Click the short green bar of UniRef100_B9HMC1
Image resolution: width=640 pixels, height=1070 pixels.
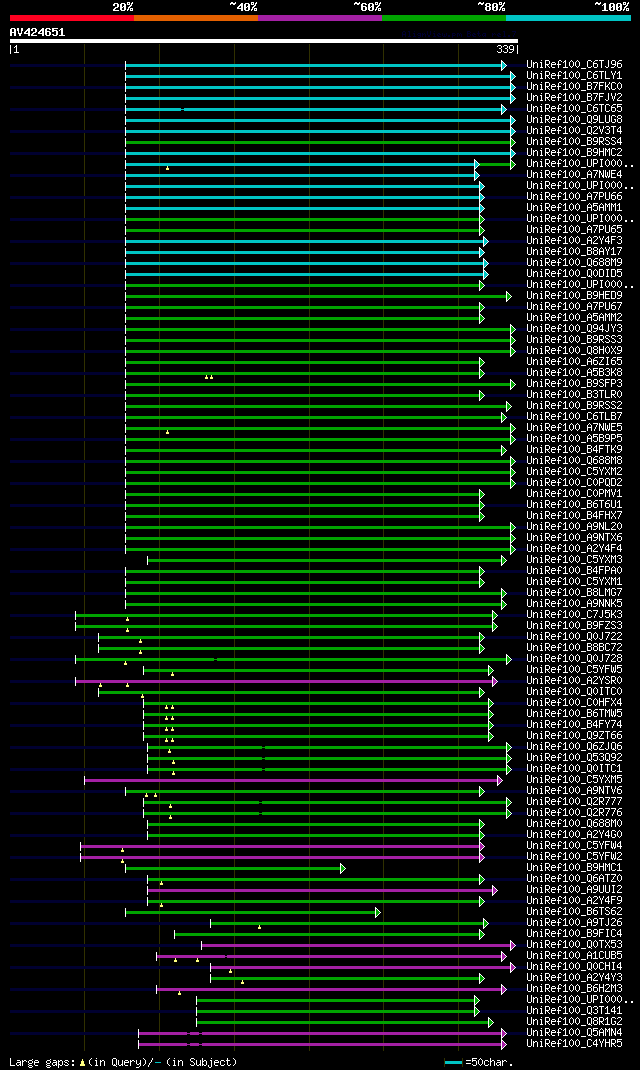pos(235,868)
